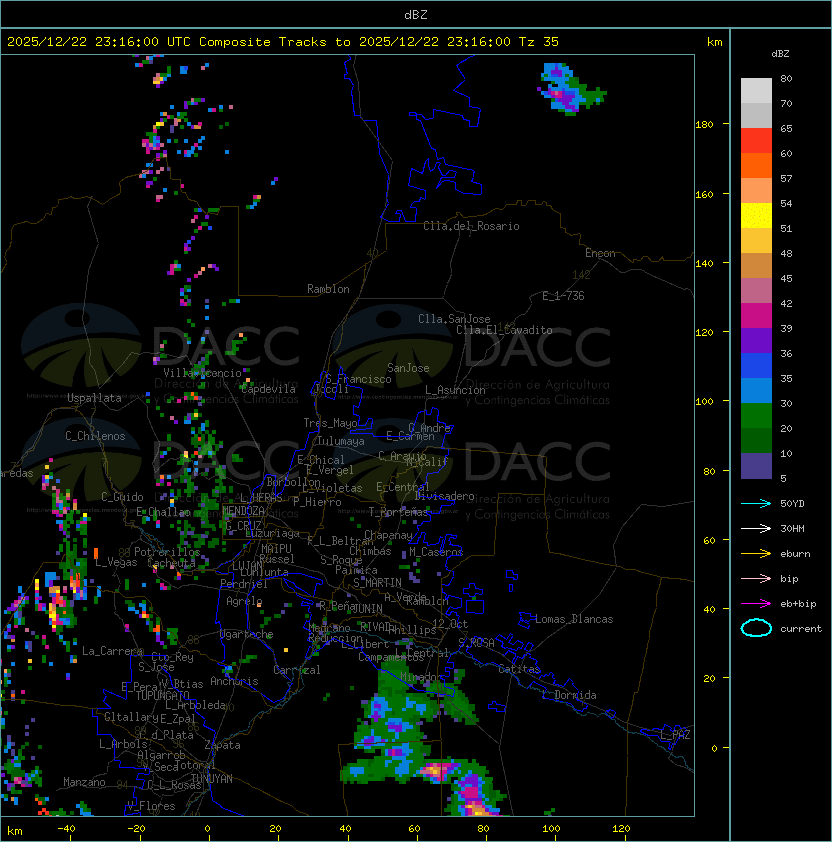Click the cyan ellipse 'current' symbol in legend
This screenshot has height=842, width=832.
tap(756, 628)
